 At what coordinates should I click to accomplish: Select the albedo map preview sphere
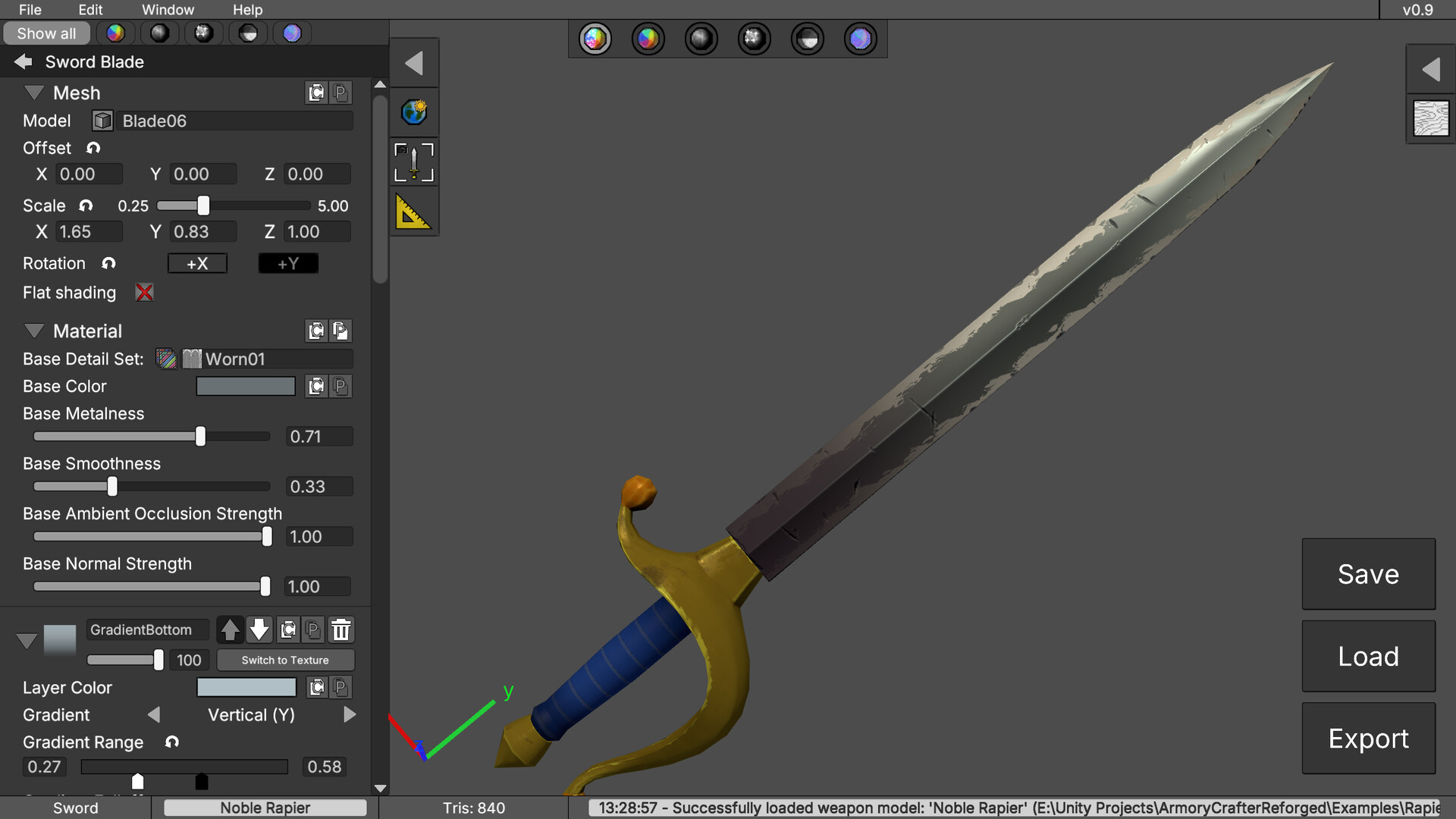point(648,39)
